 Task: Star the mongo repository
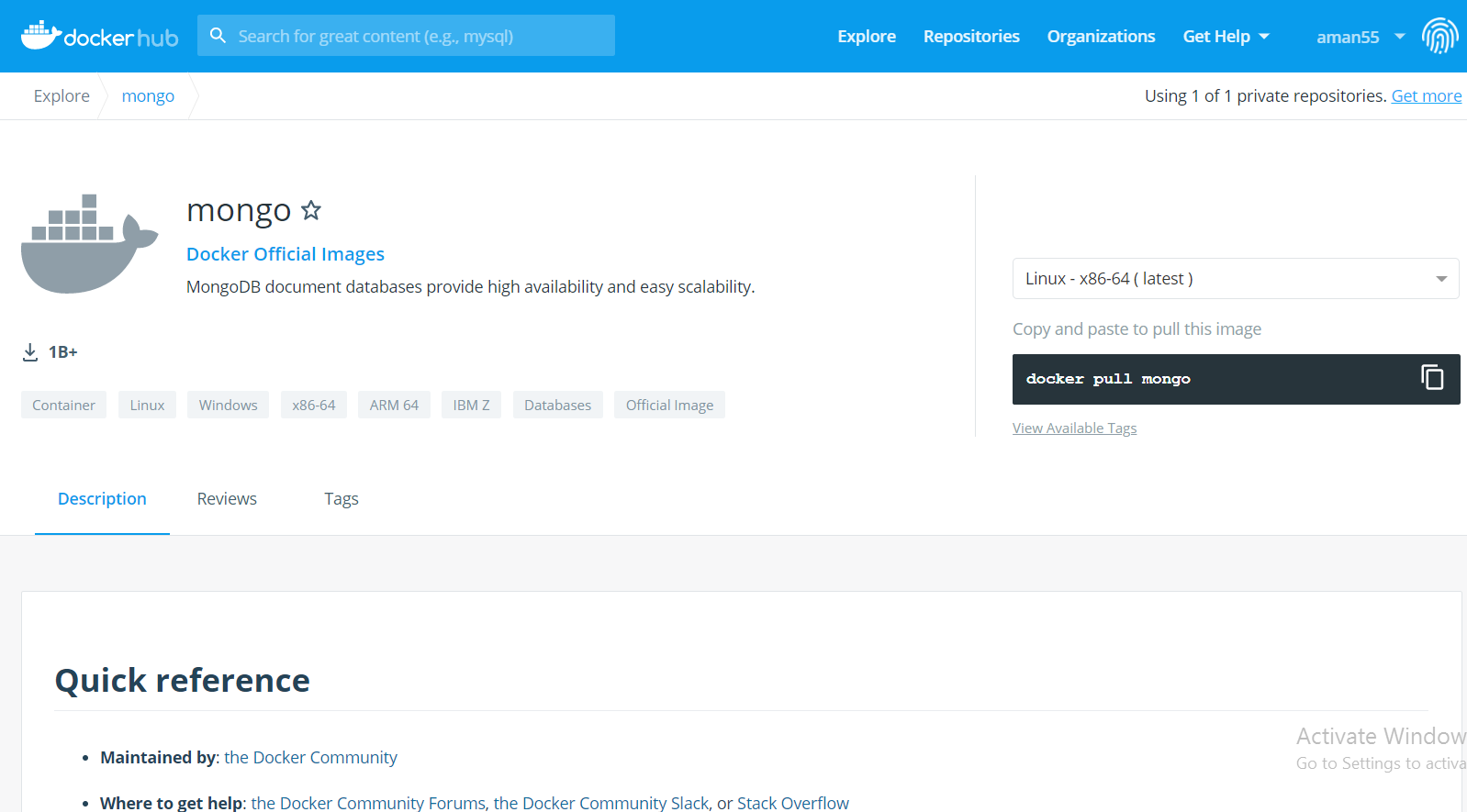[311, 210]
